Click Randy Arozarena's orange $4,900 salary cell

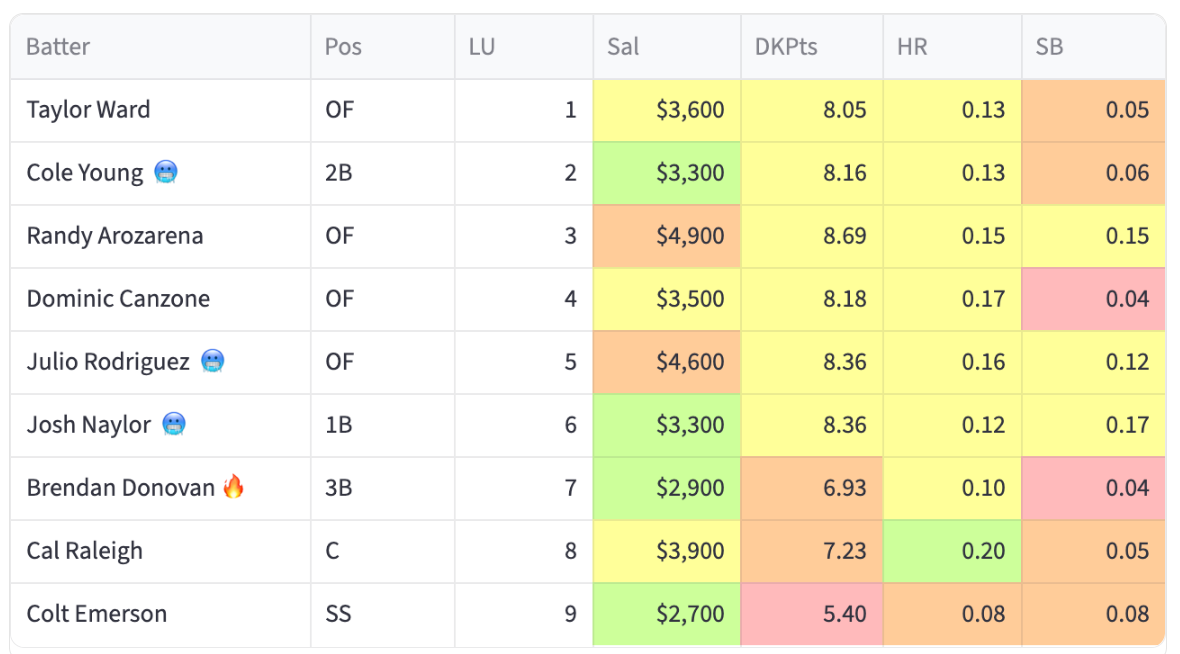pyautogui.click(x=667, y=236)
